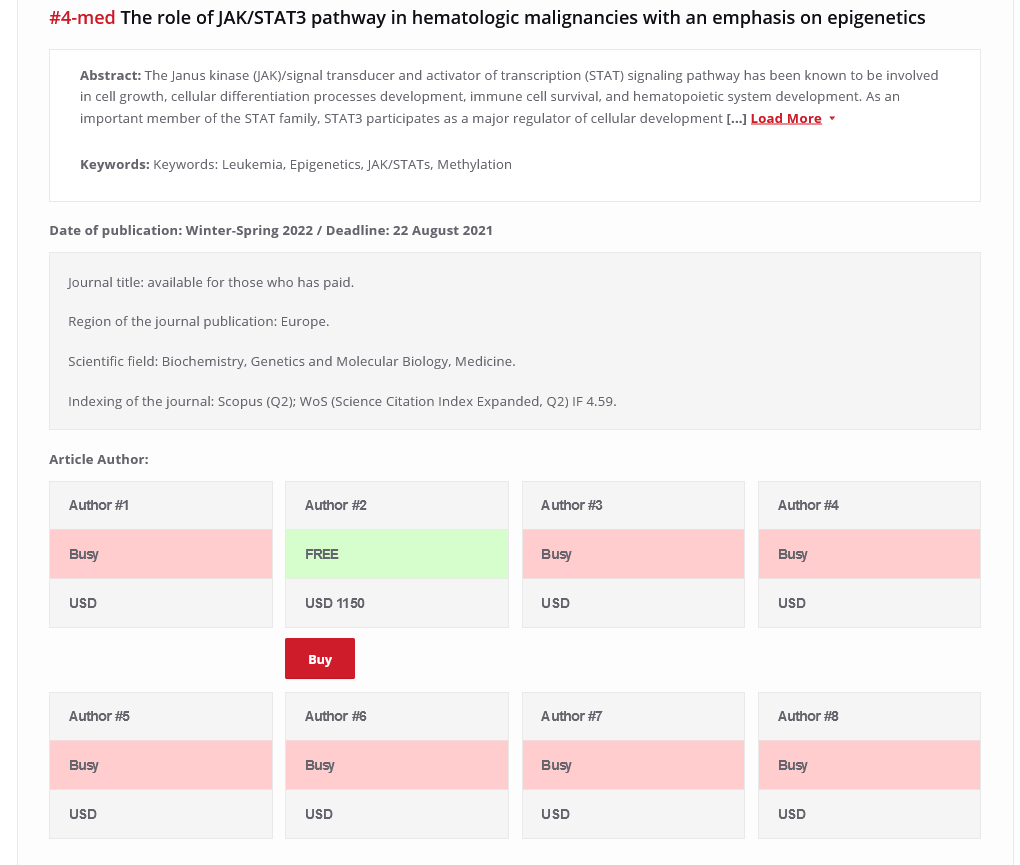Click the journal indexing Scopus line
Viewport: 1020px width, 865px height.
click(342, 401)
